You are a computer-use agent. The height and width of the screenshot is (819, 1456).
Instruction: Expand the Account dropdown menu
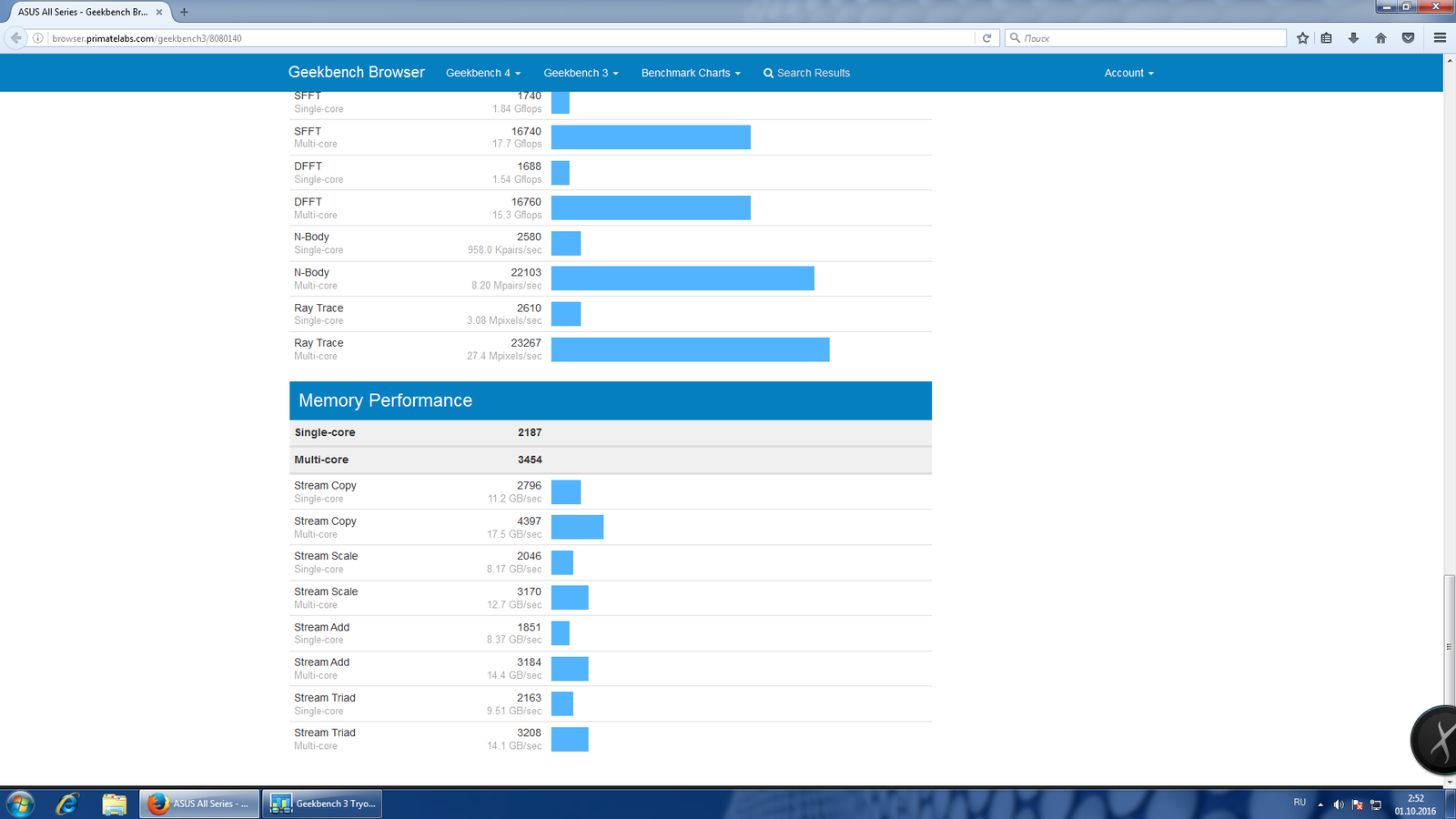click(x=1128, y=73)
